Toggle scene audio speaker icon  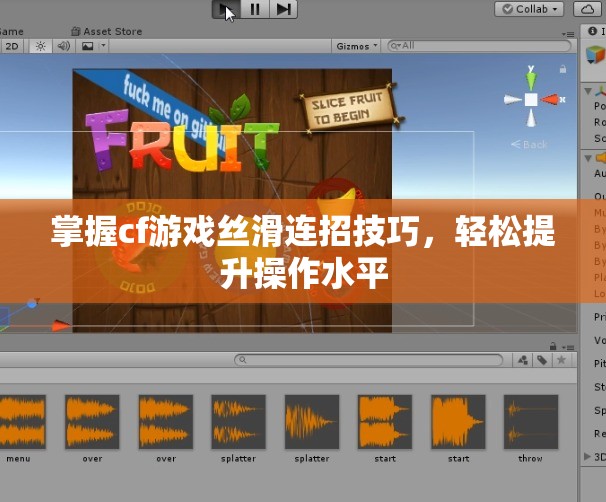click(63, 46)
